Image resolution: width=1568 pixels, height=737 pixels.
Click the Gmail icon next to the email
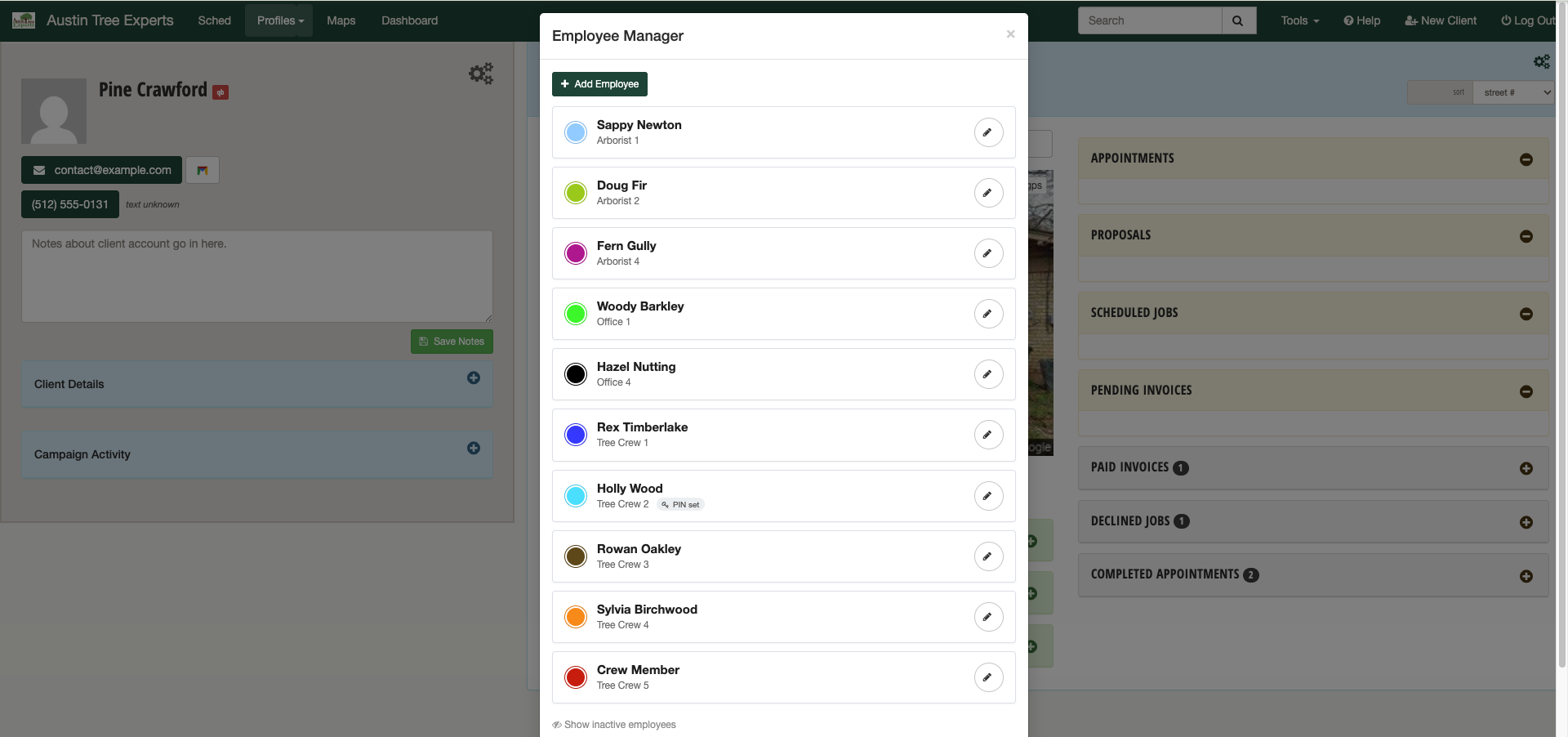point(203,170)
